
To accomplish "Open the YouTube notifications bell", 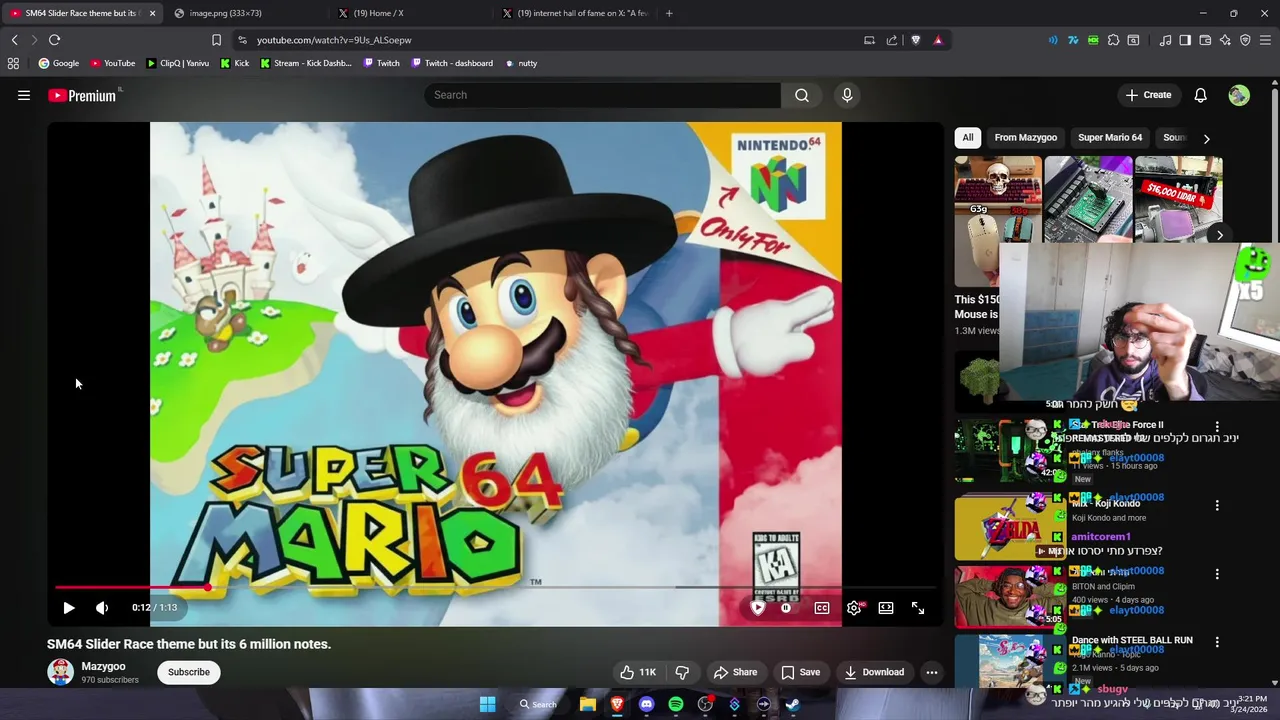I will [1201, 95].
